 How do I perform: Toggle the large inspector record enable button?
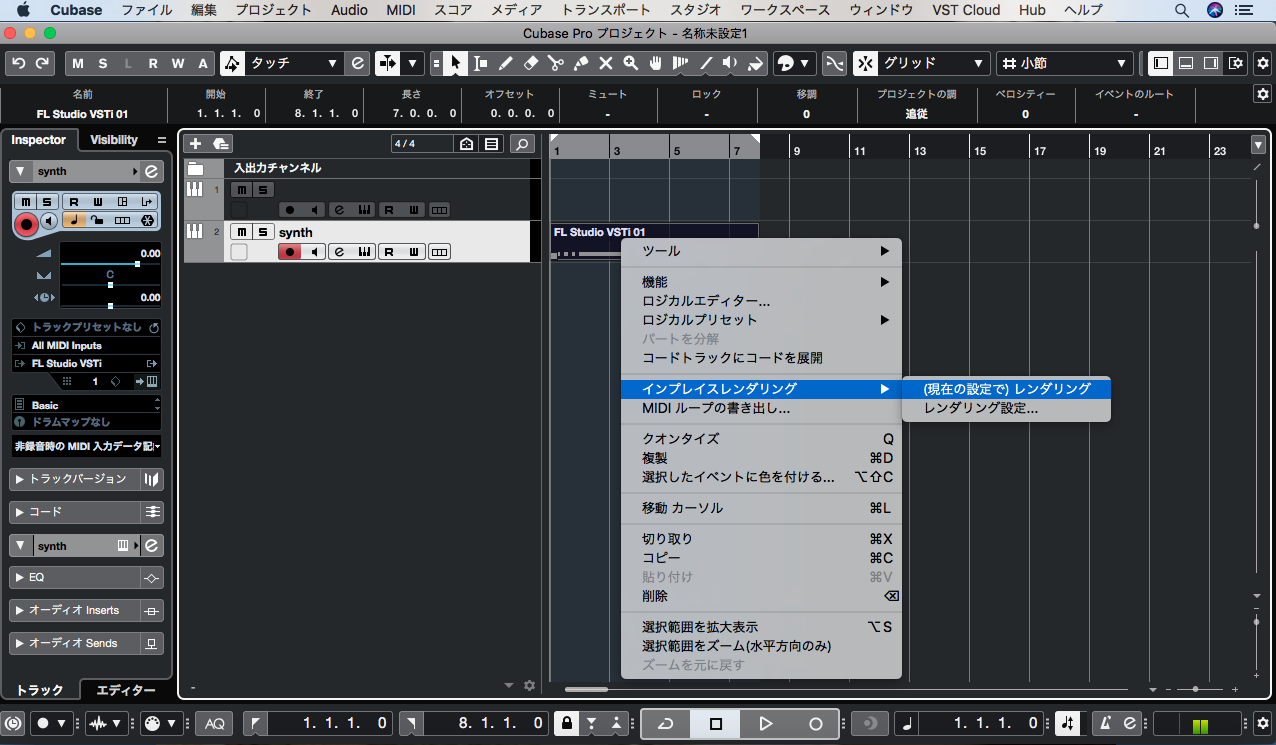point(26,224)
